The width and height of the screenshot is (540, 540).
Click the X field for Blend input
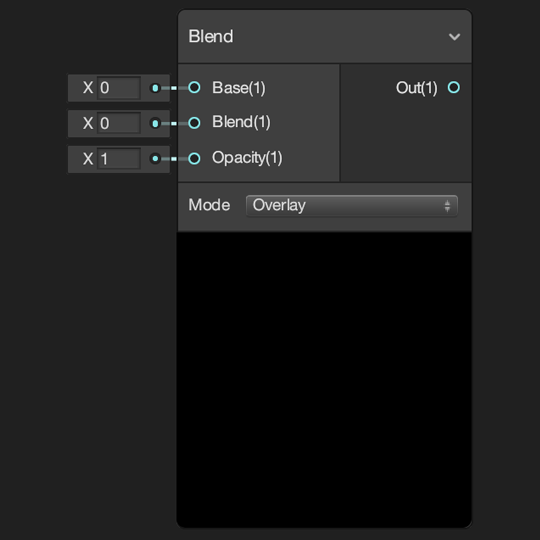point(118,123)
